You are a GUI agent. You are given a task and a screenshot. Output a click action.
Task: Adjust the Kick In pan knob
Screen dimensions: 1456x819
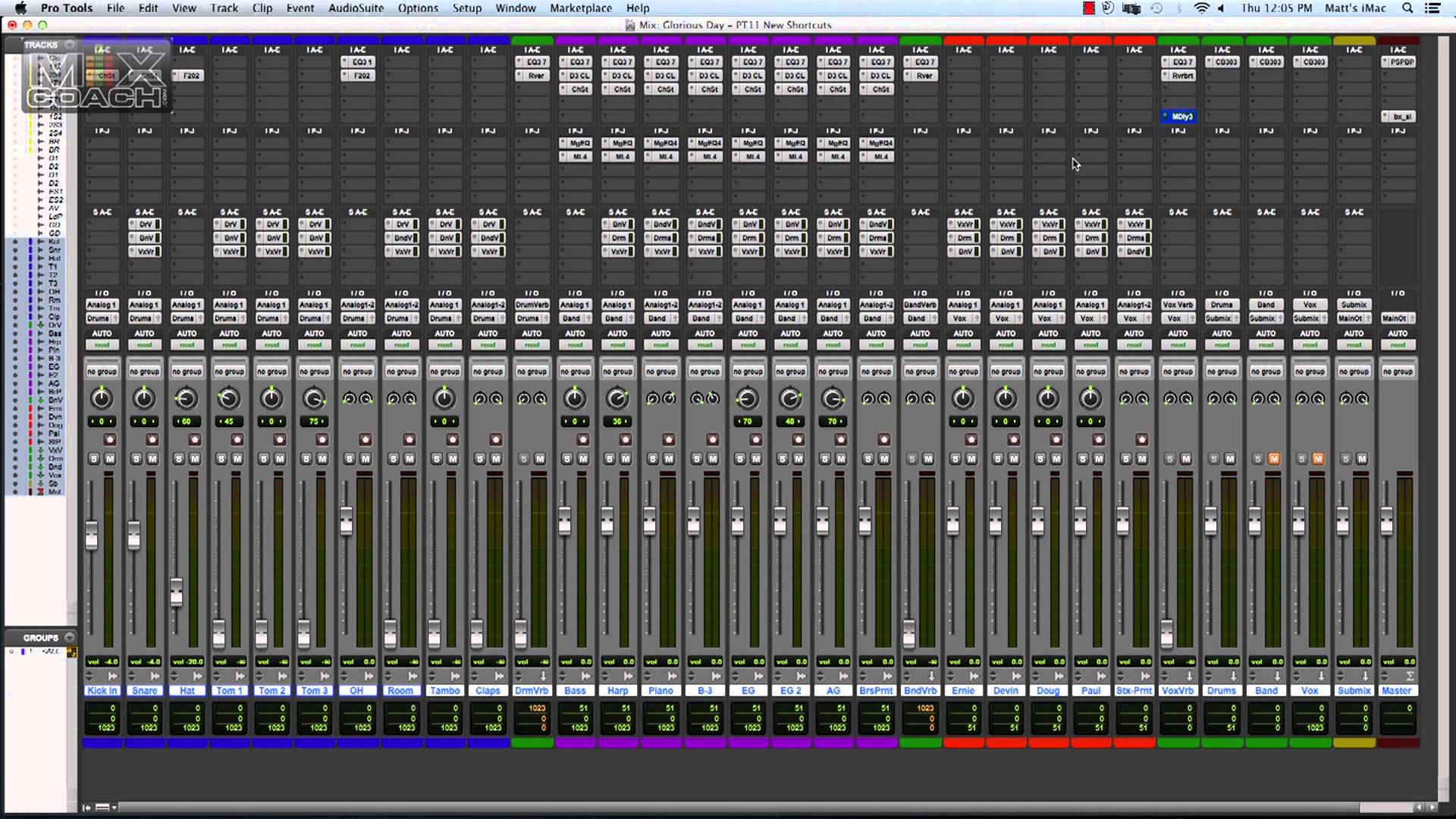[x=100, y=399]
